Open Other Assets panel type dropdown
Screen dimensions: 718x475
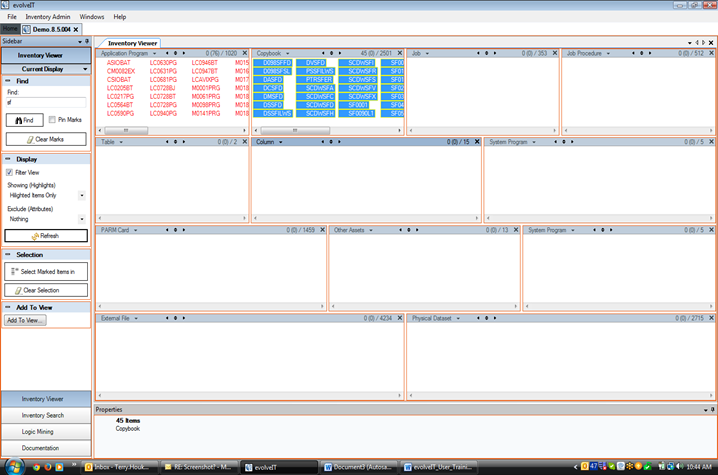coord(371,230)
